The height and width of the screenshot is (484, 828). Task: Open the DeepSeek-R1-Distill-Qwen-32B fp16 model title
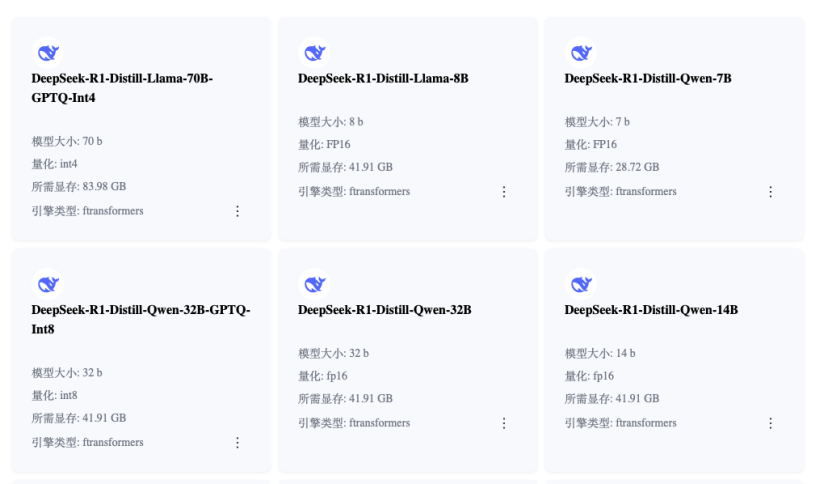(x=384, y=309)
